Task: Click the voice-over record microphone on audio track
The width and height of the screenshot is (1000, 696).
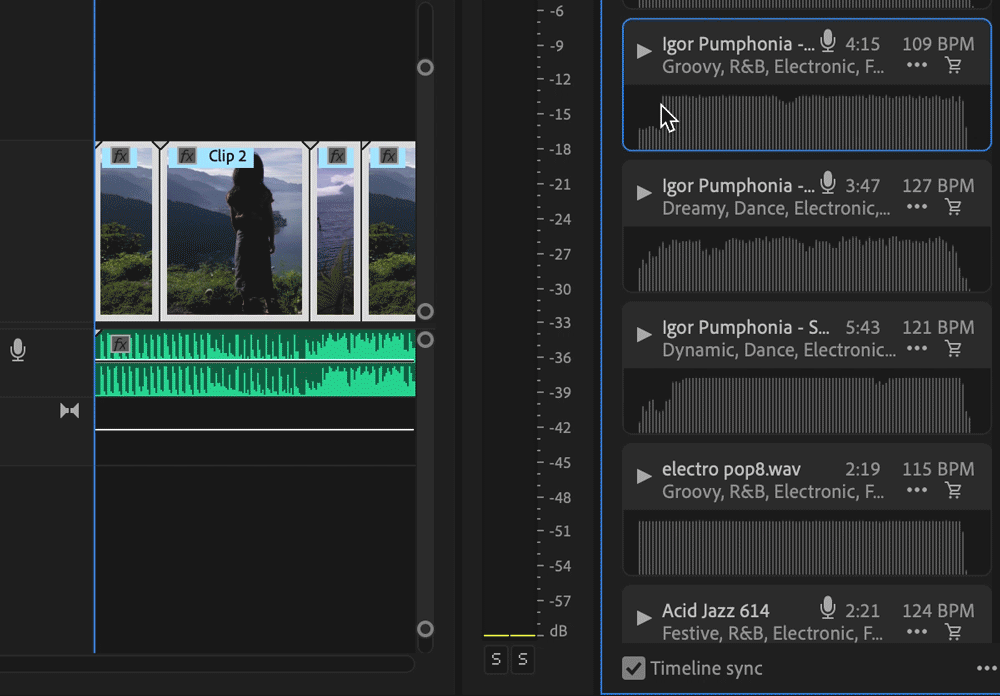Action: [x=18, y=350]
